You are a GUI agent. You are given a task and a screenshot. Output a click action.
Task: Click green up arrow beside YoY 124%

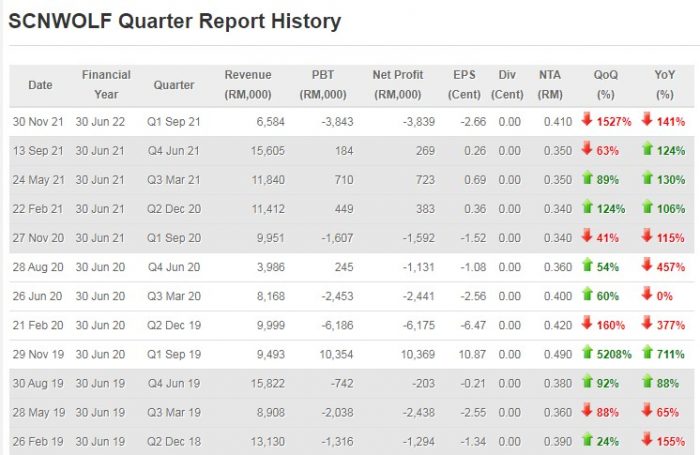point(647,150)
